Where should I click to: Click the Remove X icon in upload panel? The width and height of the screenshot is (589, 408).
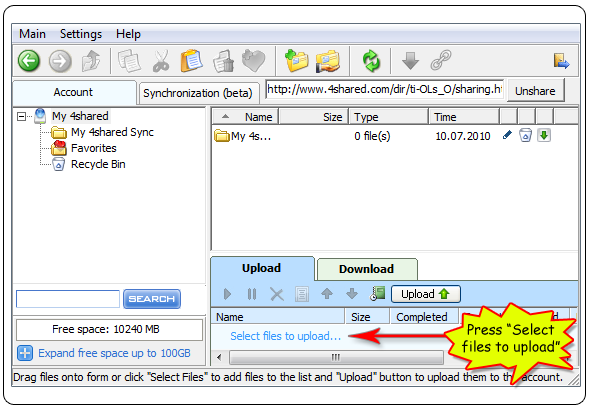click(277, 294)
